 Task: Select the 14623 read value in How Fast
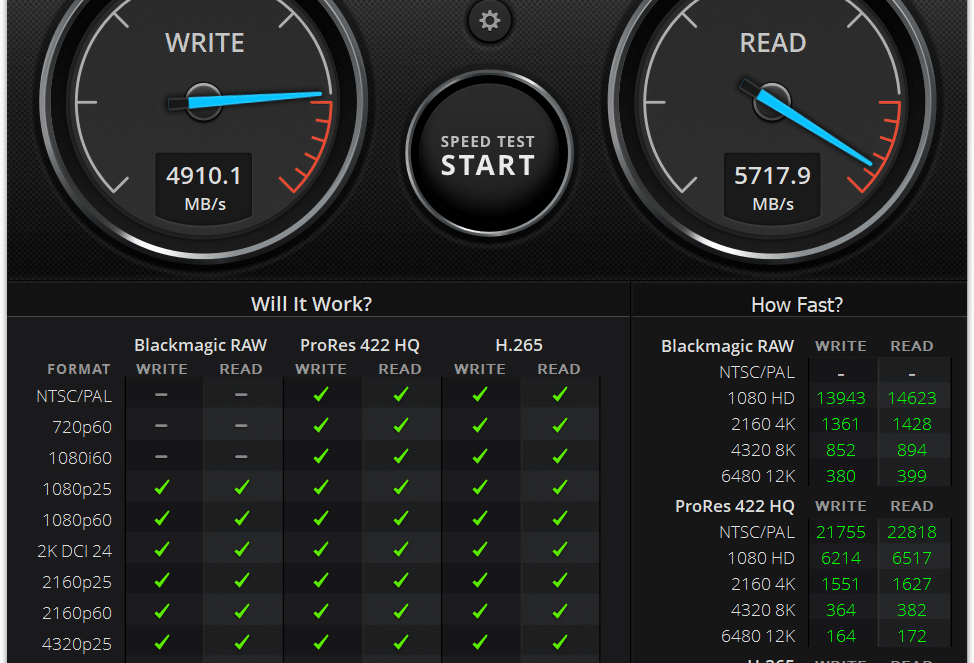[x=911, y=398]
